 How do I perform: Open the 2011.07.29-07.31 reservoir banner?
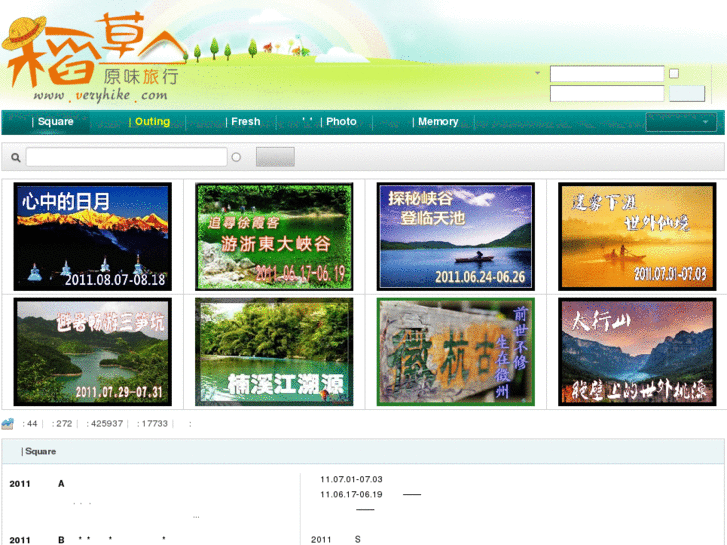tap(93, 352)
